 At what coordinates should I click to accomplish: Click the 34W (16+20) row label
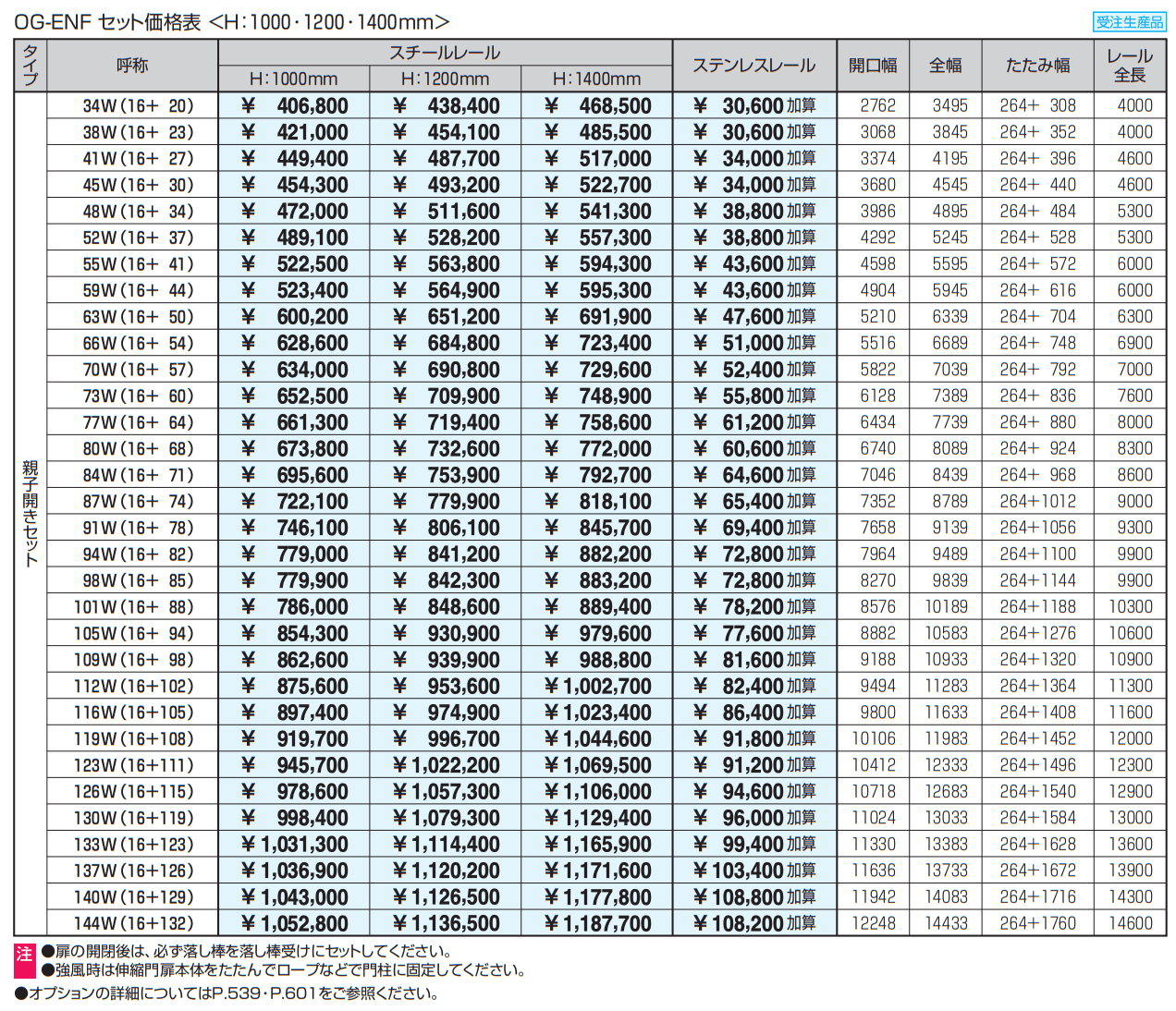point(138,106)
